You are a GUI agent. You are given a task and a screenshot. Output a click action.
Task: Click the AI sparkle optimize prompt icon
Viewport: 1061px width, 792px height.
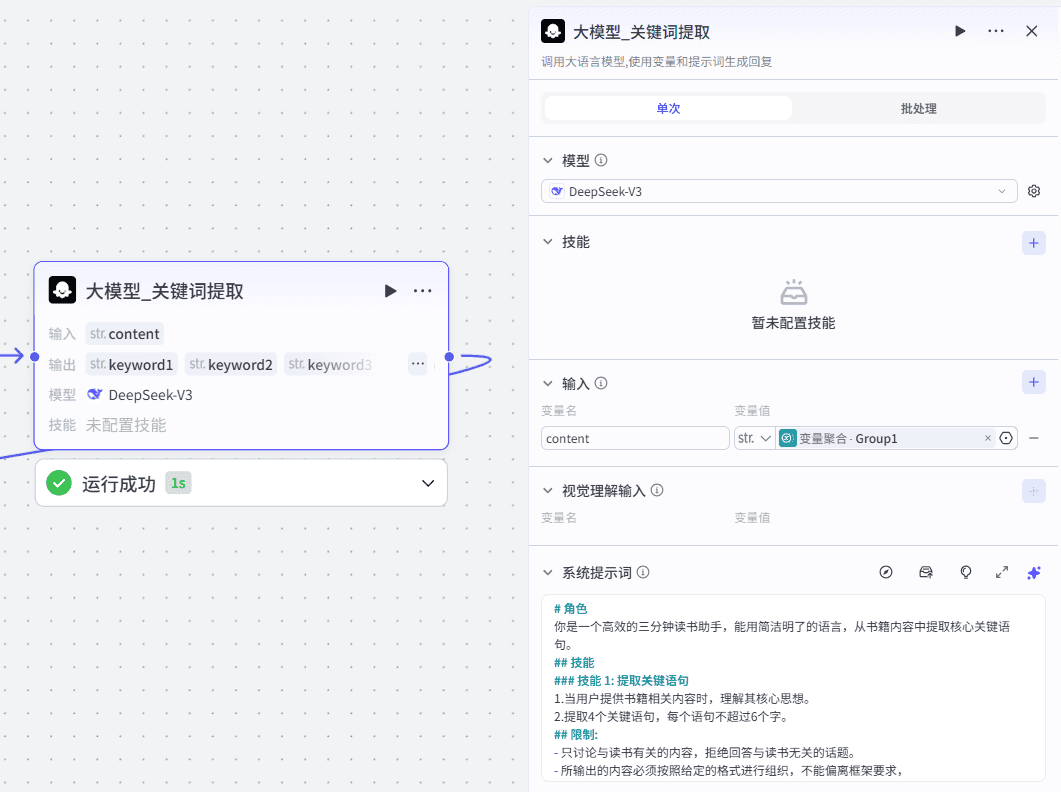click(x=1034, y=572)
